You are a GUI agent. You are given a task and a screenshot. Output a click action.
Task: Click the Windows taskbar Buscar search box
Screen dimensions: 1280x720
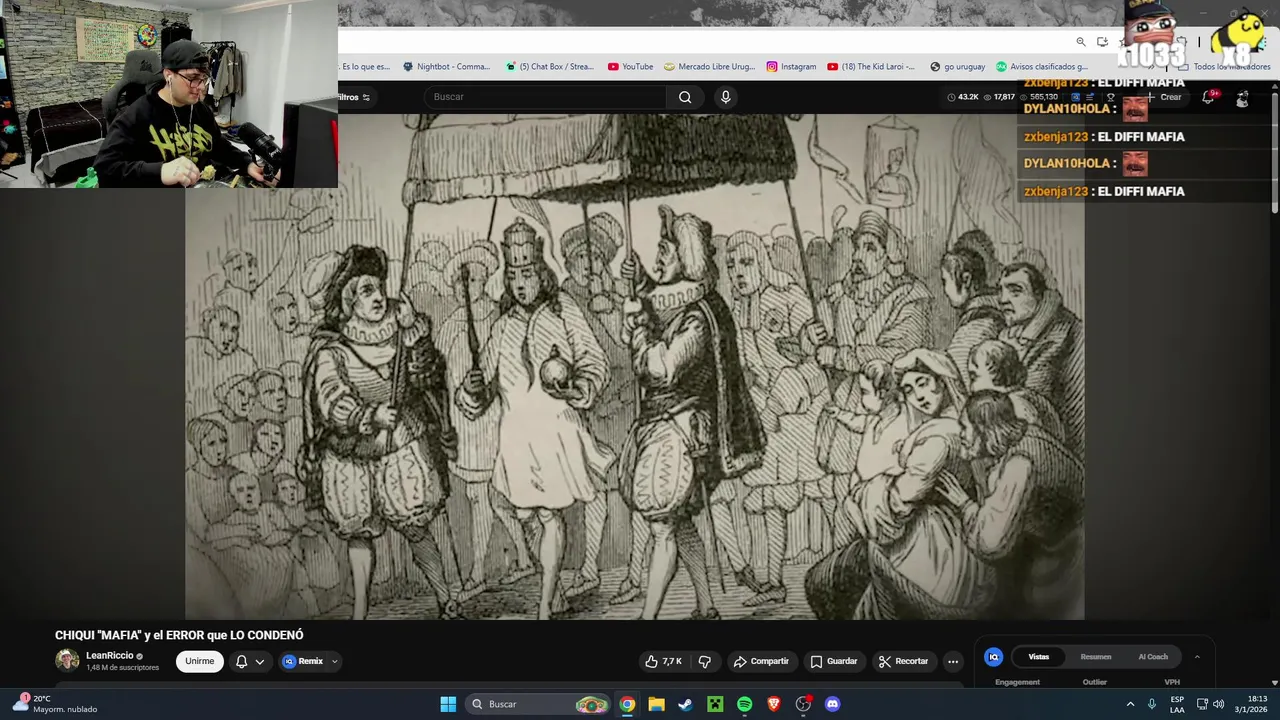coord(540,704)
